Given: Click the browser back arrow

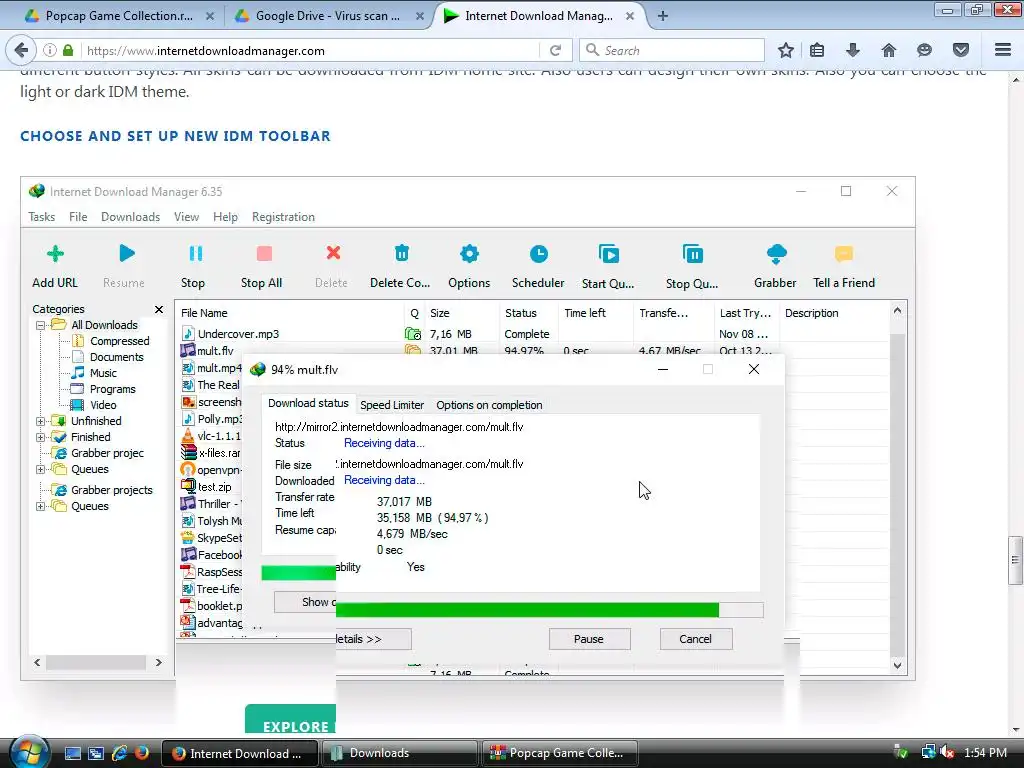Looking at the screenshot, I should click(21, 50).
